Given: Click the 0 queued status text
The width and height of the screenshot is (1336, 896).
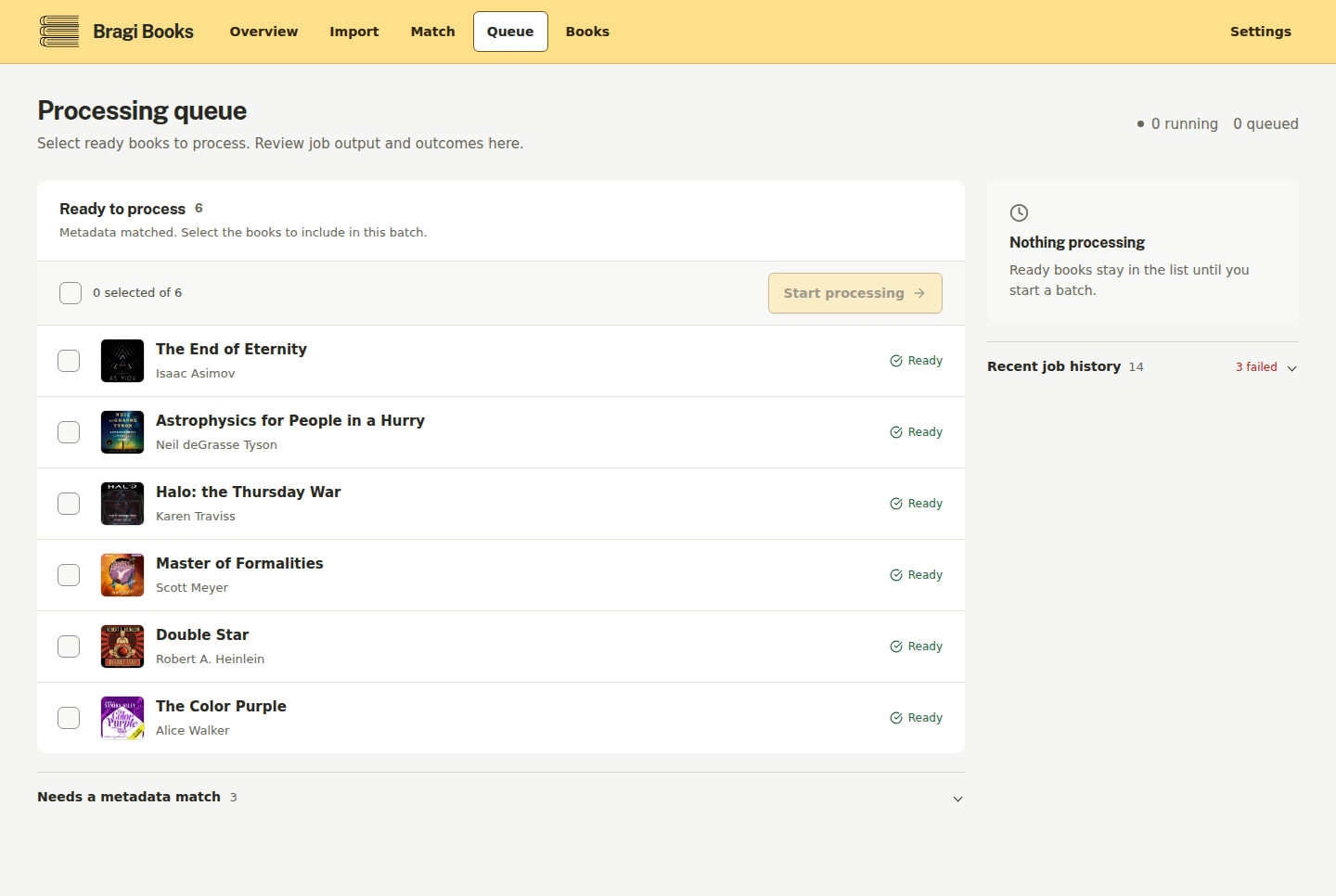Looking at the screenshot, I should click(1265, 124).
